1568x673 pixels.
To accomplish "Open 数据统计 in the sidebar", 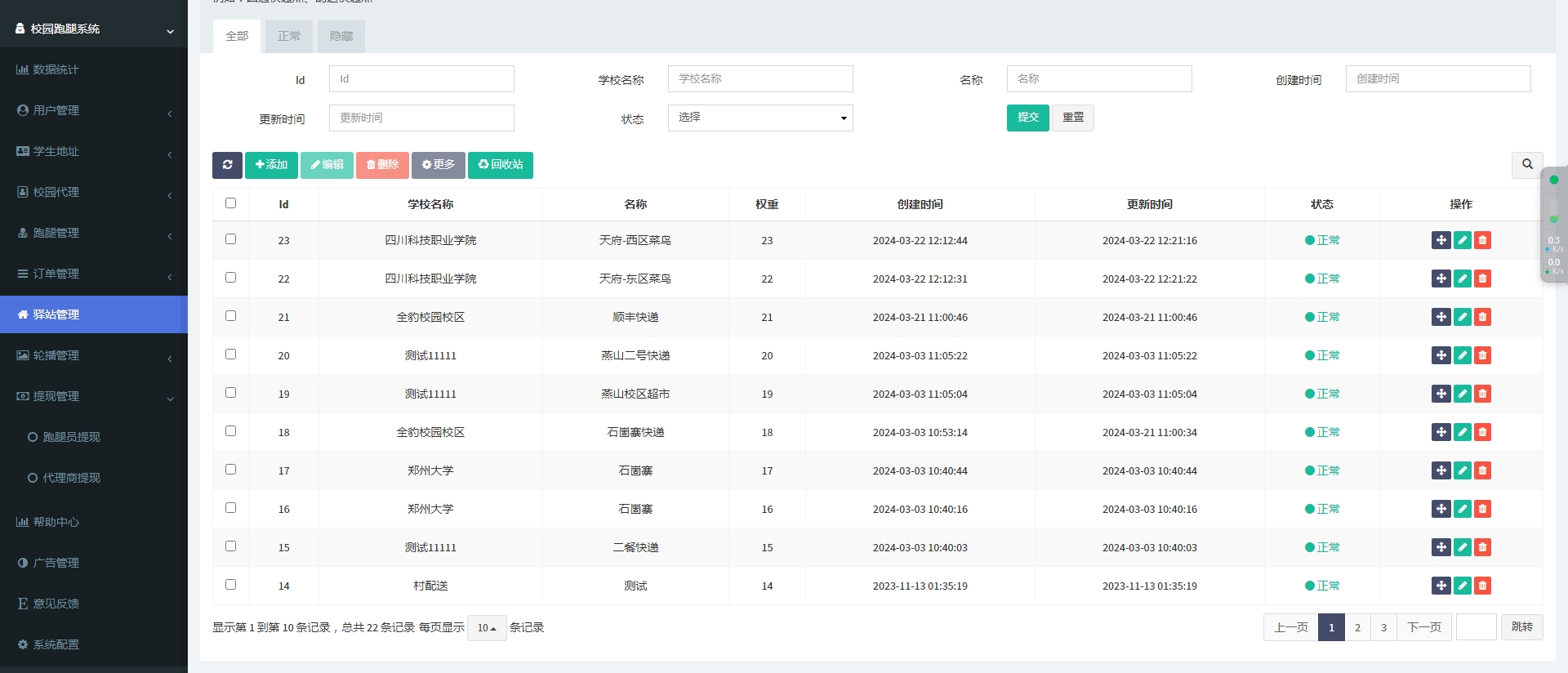I will pos(94,69).
